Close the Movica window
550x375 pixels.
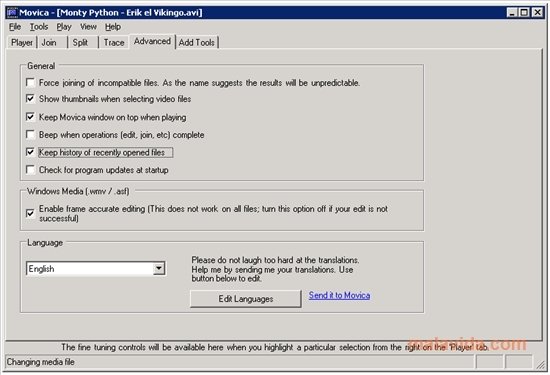(537, 13)
